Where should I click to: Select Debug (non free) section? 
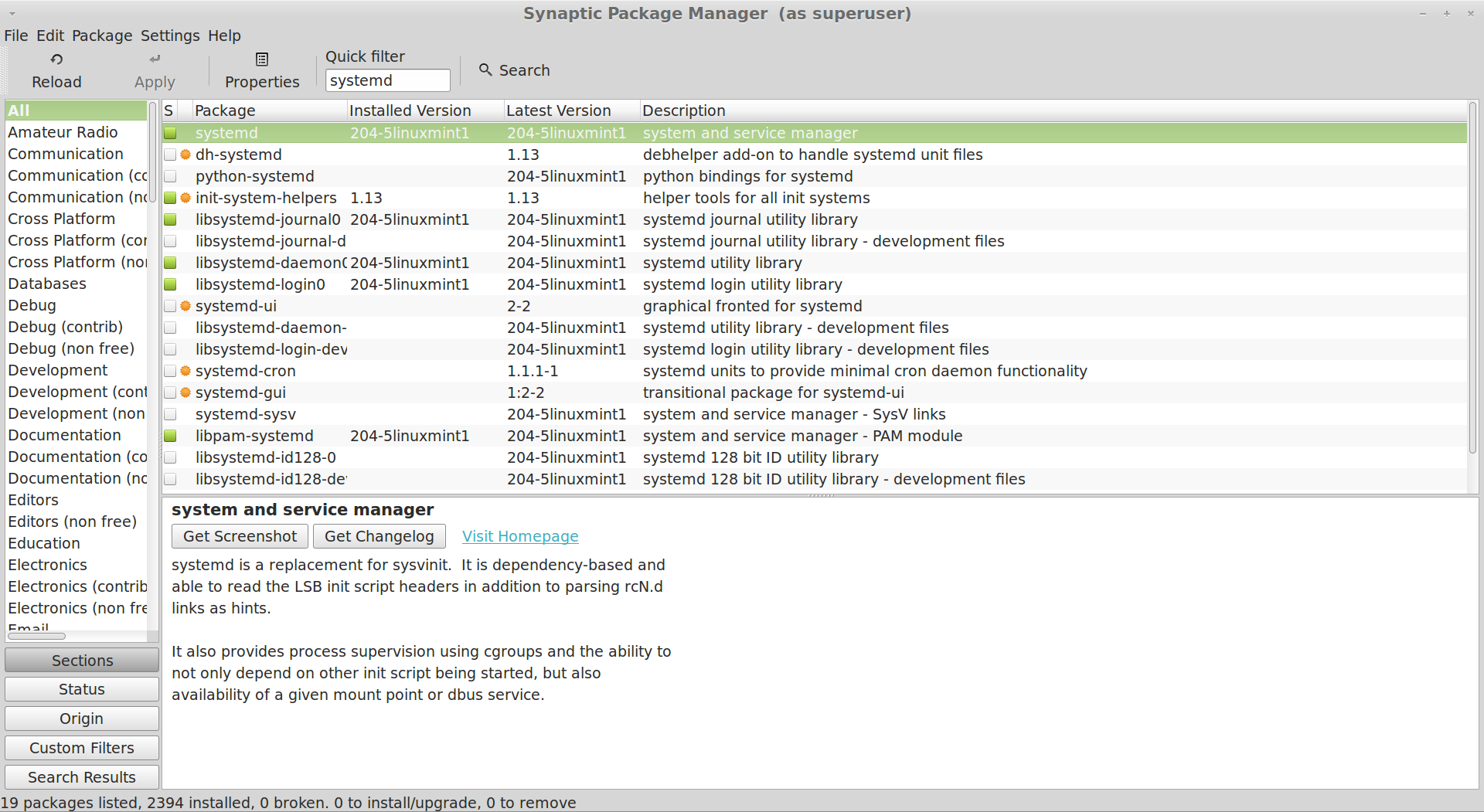coord(76,348)
